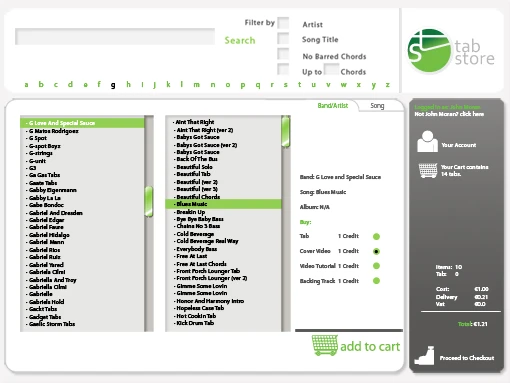The width and height of the screenshot is (510, 383).
Task: Filter by letter w
Action: (x=344, y=85)
